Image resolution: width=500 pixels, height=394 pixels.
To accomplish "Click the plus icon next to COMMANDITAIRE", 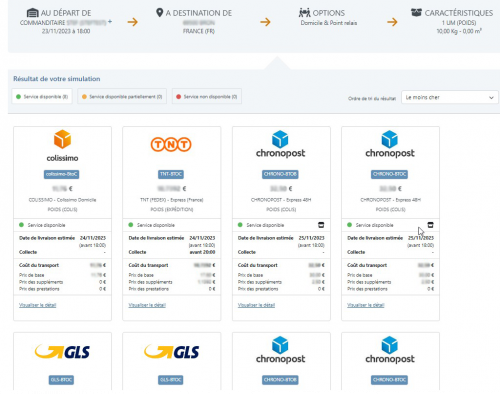I will pos(110,22).
